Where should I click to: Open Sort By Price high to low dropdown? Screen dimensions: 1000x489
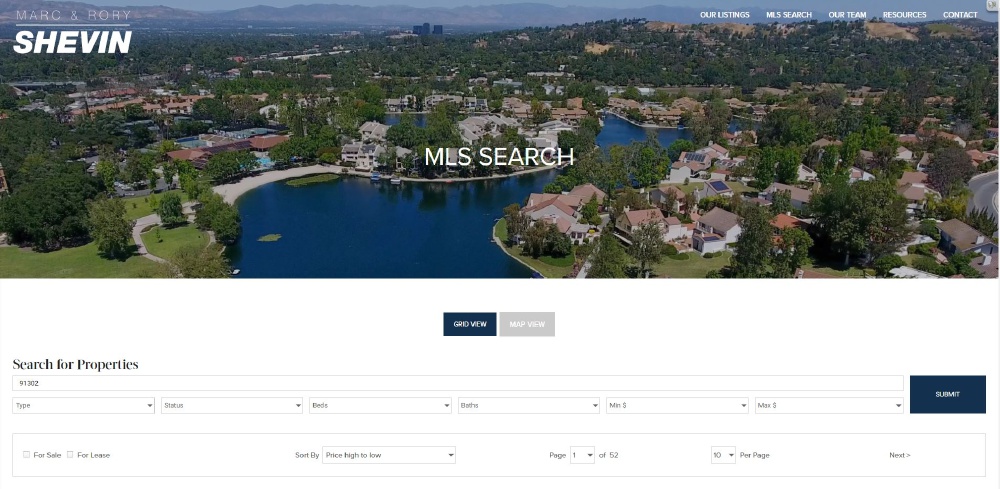click(x=389, y=455)
